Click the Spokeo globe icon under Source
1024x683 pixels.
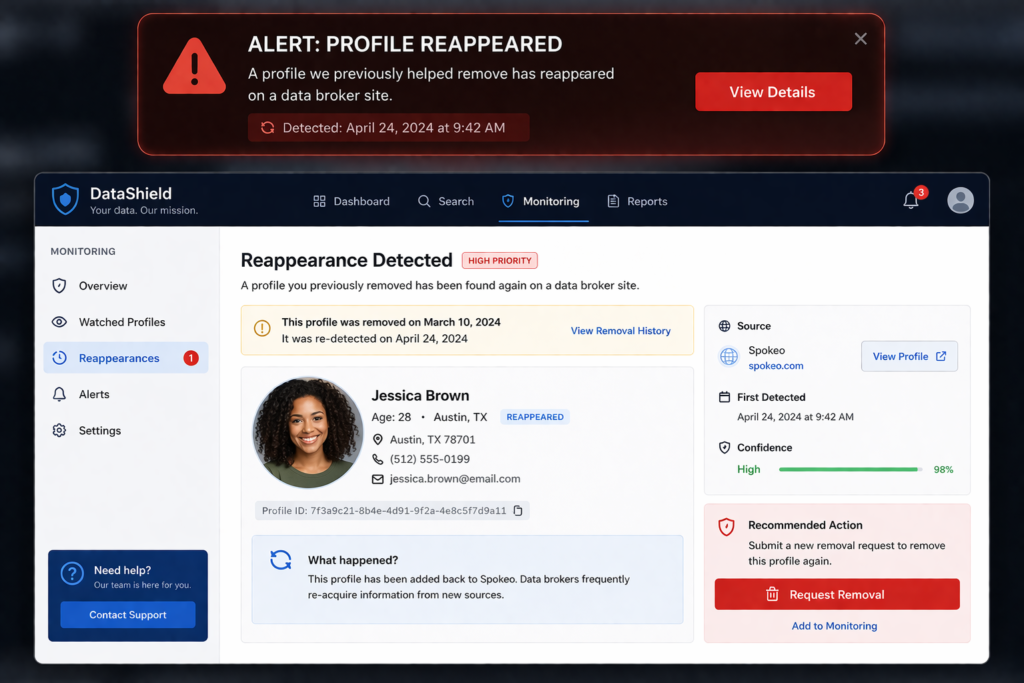coord(728,356)
